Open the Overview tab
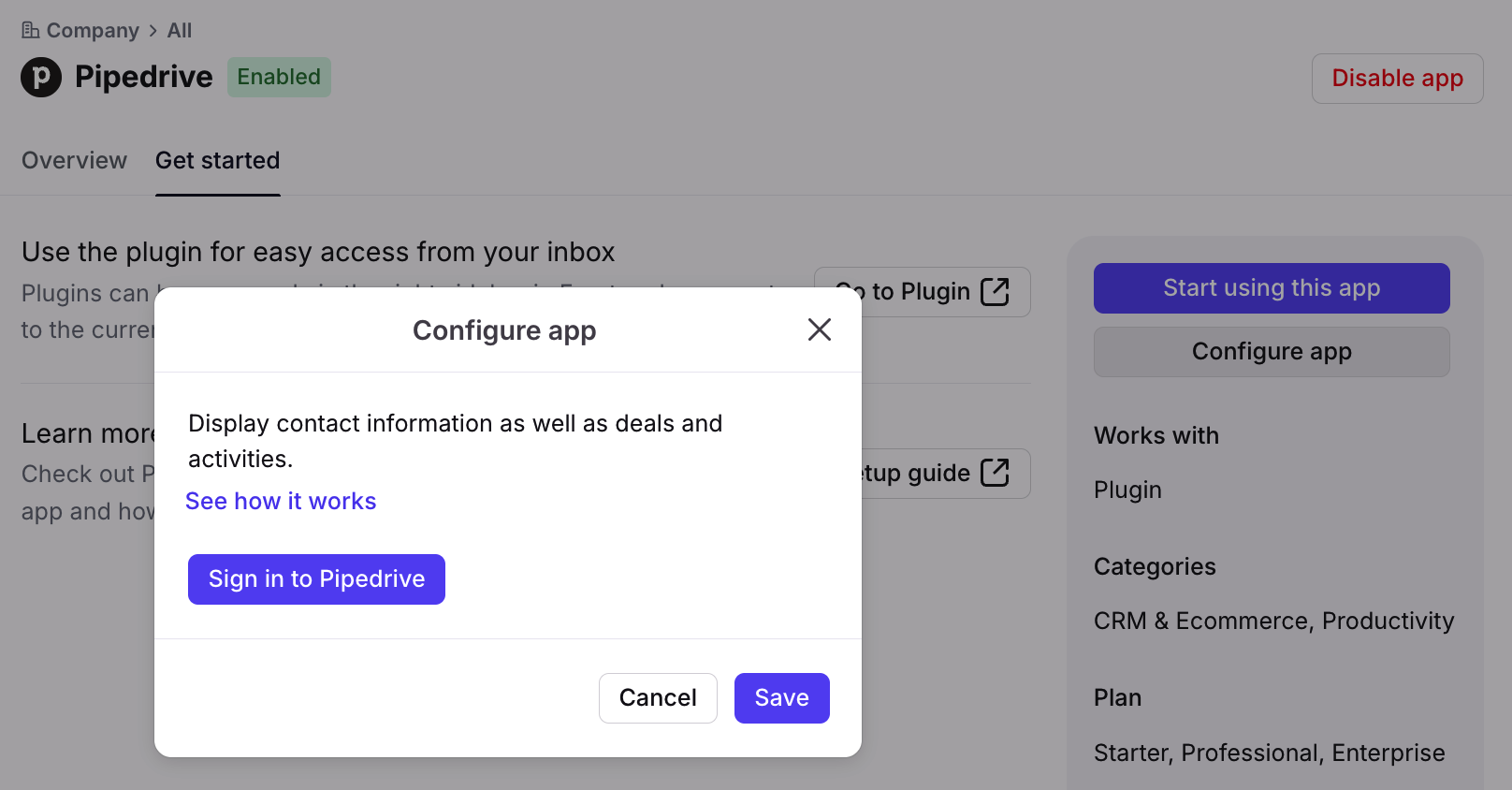Viewport: 1512px width, 790px height. point(74,161)
